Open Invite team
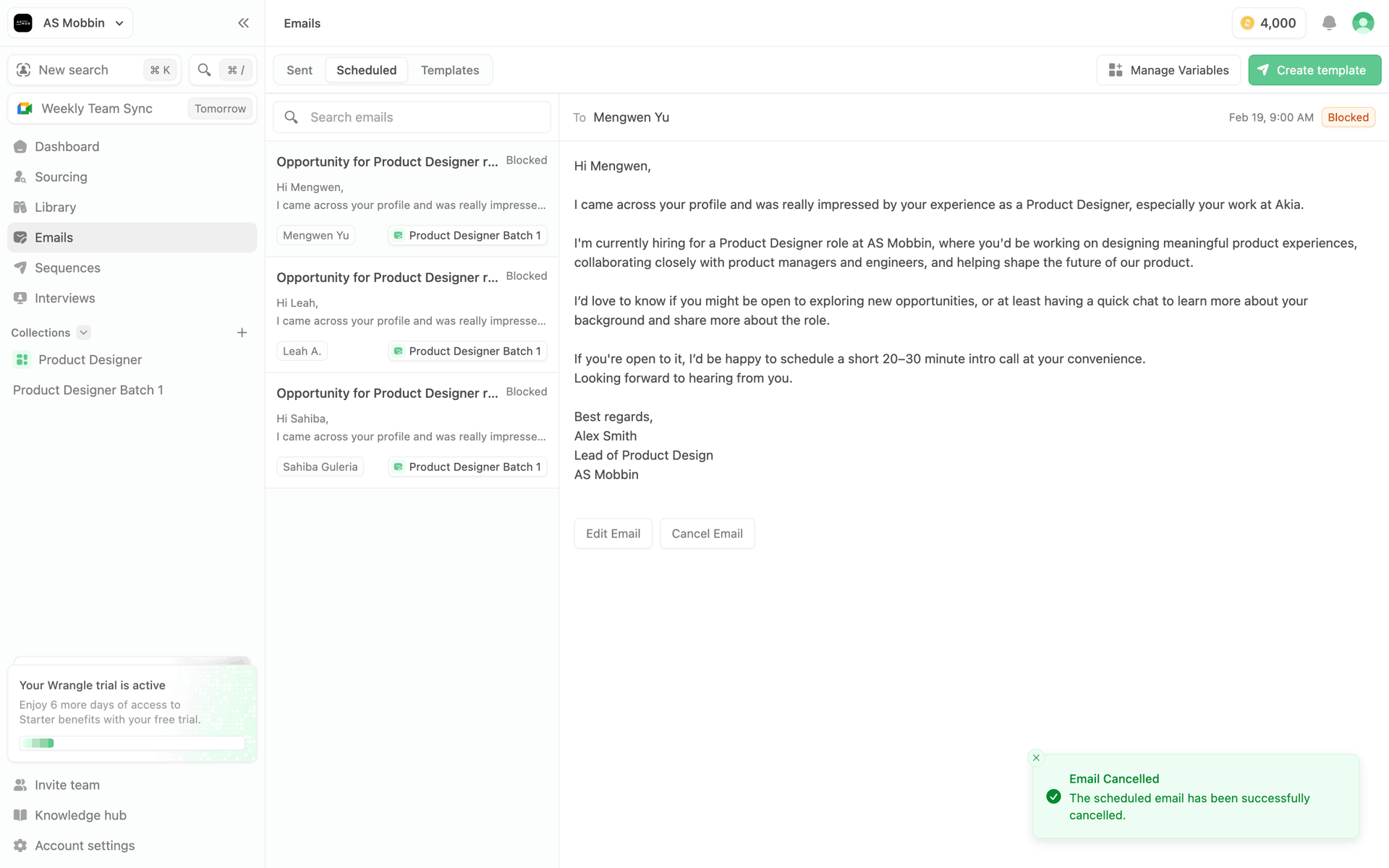Viewport: 1389px width, 868px height. click(x=132, y=786)
